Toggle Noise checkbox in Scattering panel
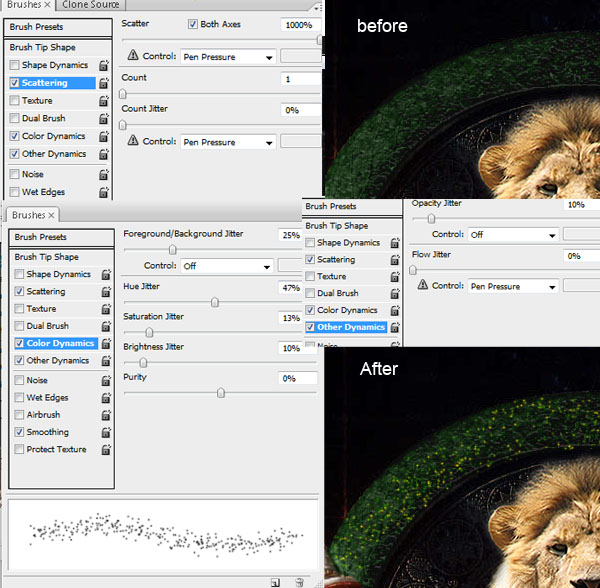 point(14,174)
